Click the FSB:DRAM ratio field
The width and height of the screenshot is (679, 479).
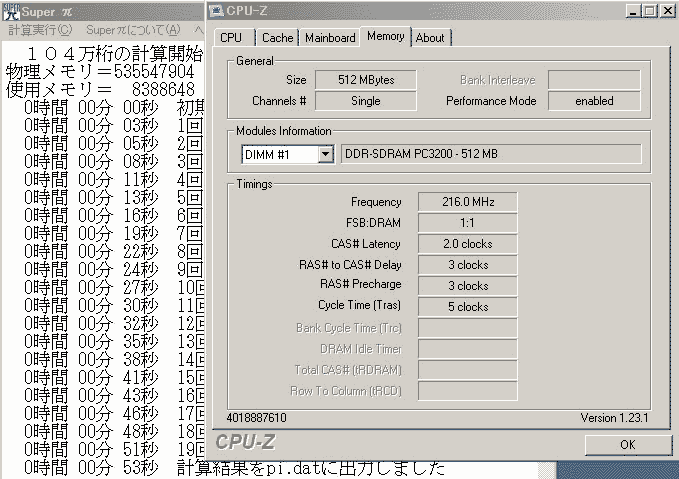click(467, 223)
